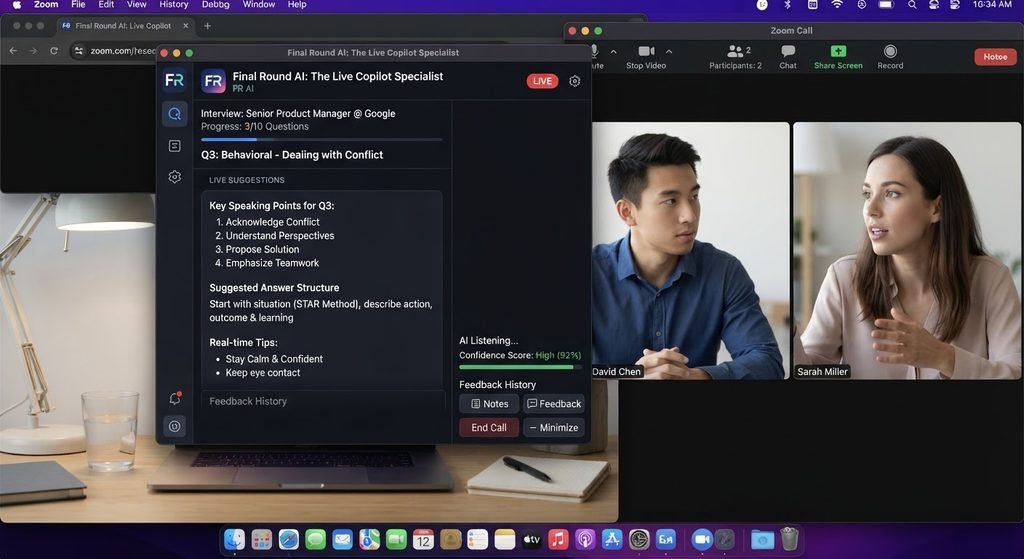Toggle the mute microphone button in Zoom Call
Viewport: 1024px width, 559px height.
pyautogui.click(x=596, y=57)
